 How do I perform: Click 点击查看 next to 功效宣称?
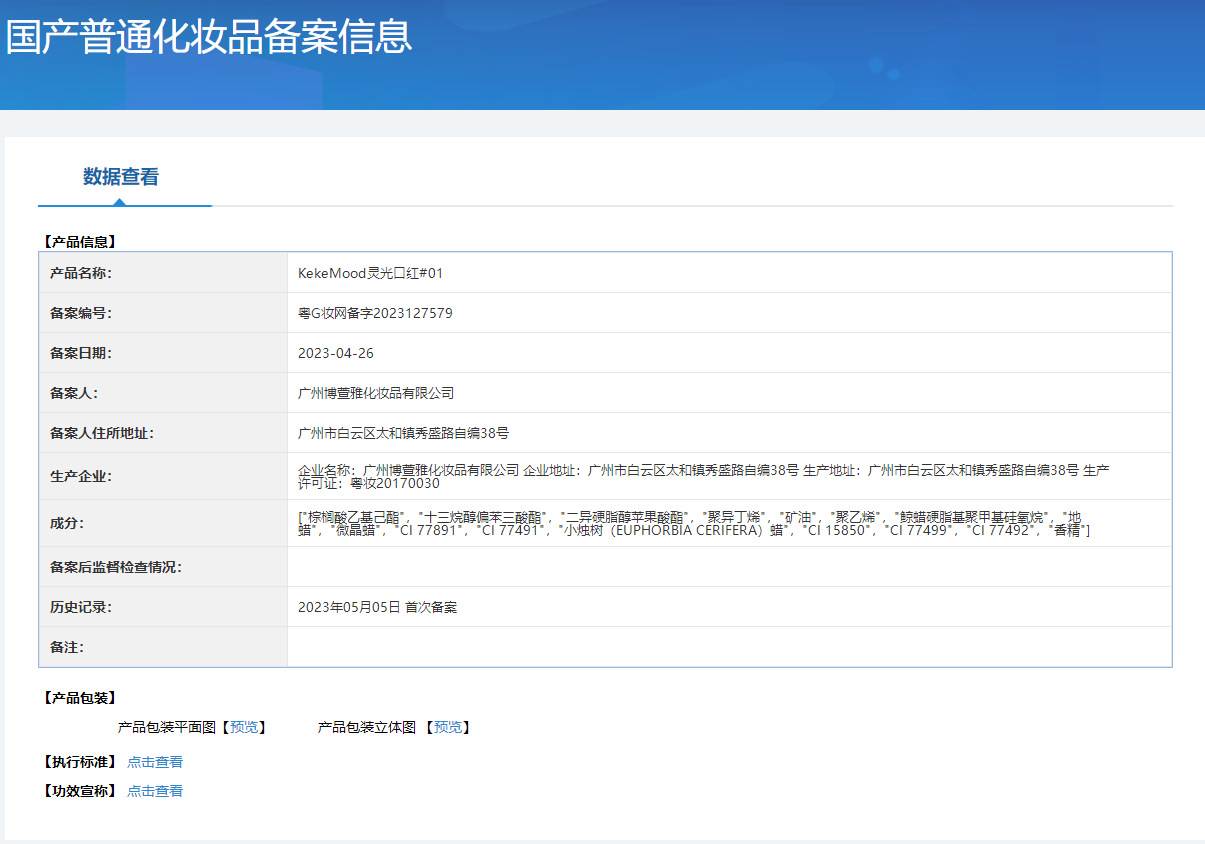coord(155,791)
